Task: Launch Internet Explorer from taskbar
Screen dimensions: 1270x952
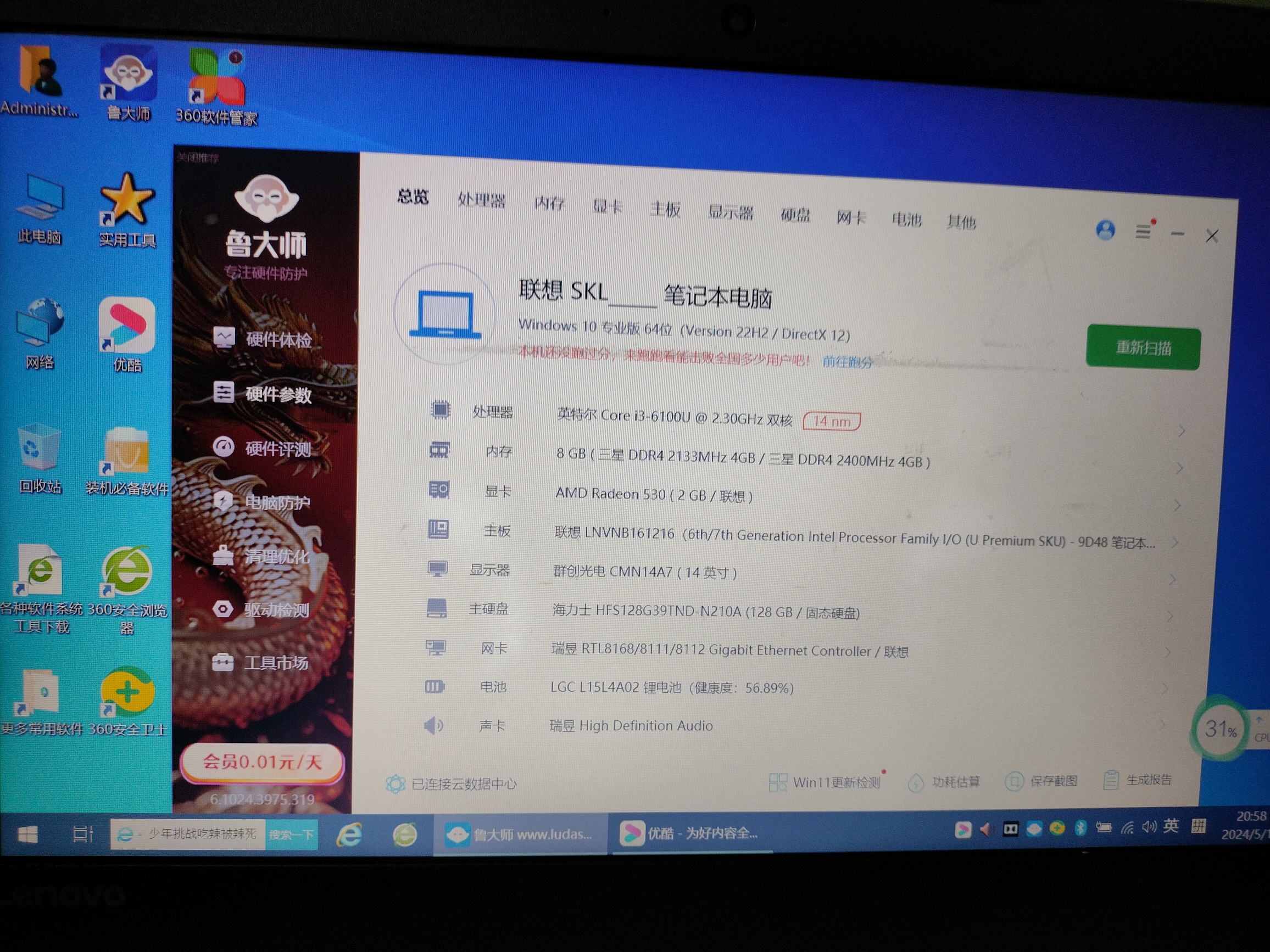Action: click(349, 834)
